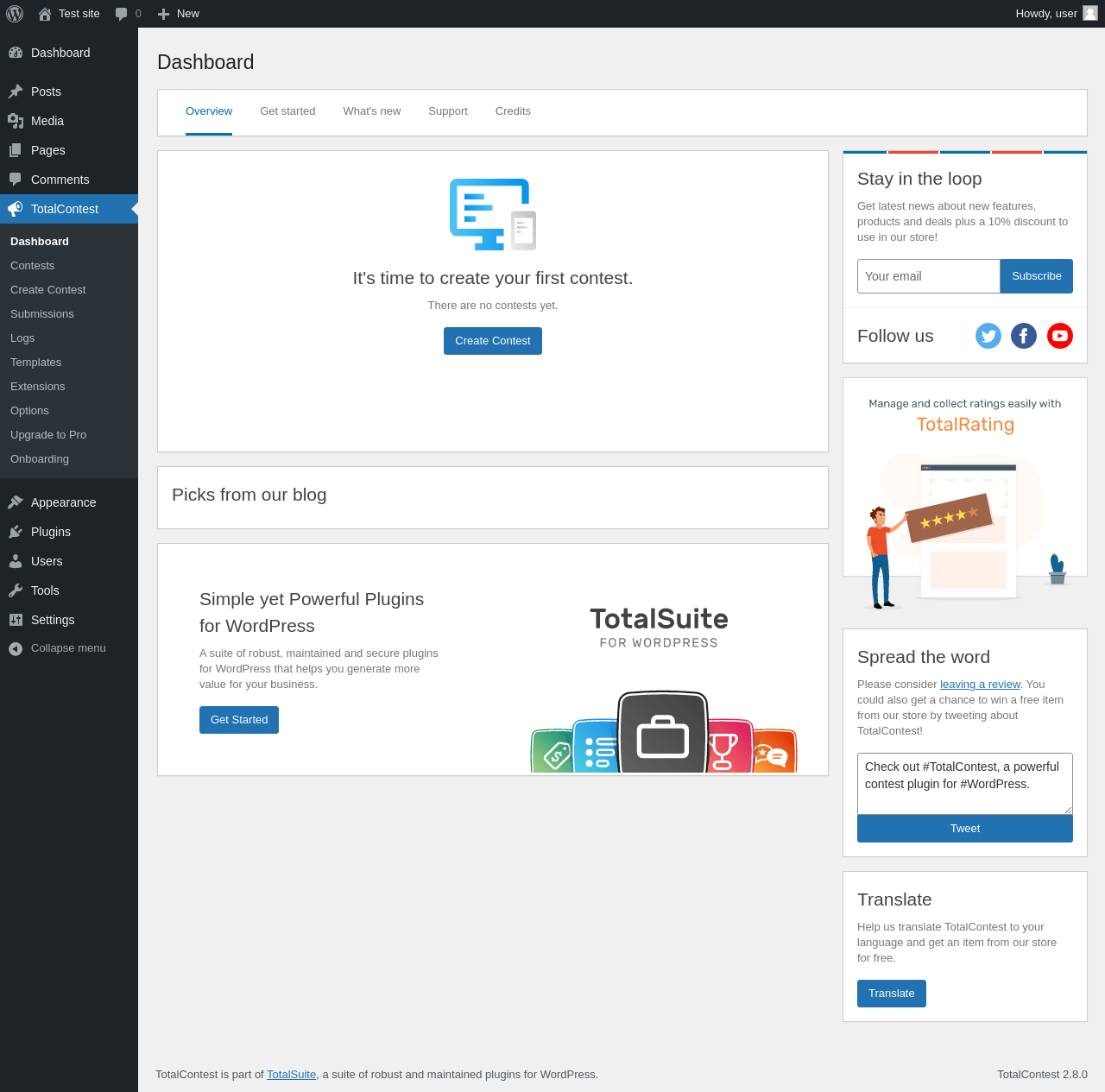Click the plus icon next to New
1105x1092 pixels.
163,14
